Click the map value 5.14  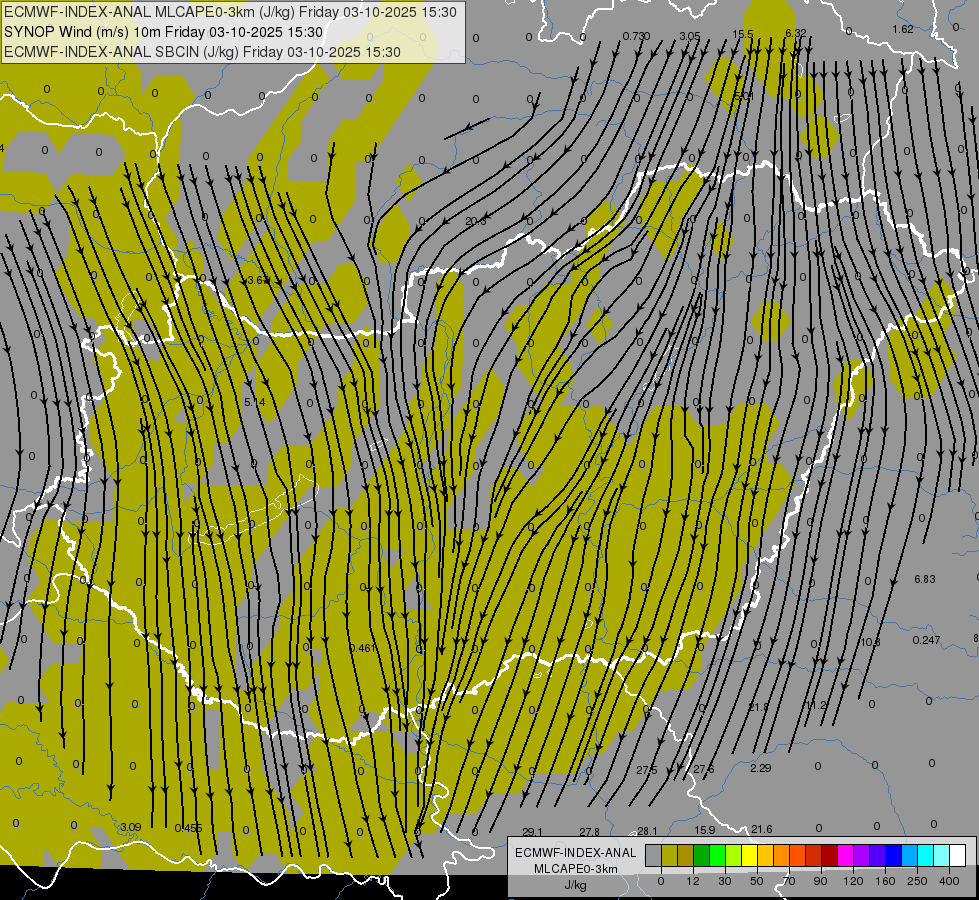pyautogui.click(x=255, y=402)
